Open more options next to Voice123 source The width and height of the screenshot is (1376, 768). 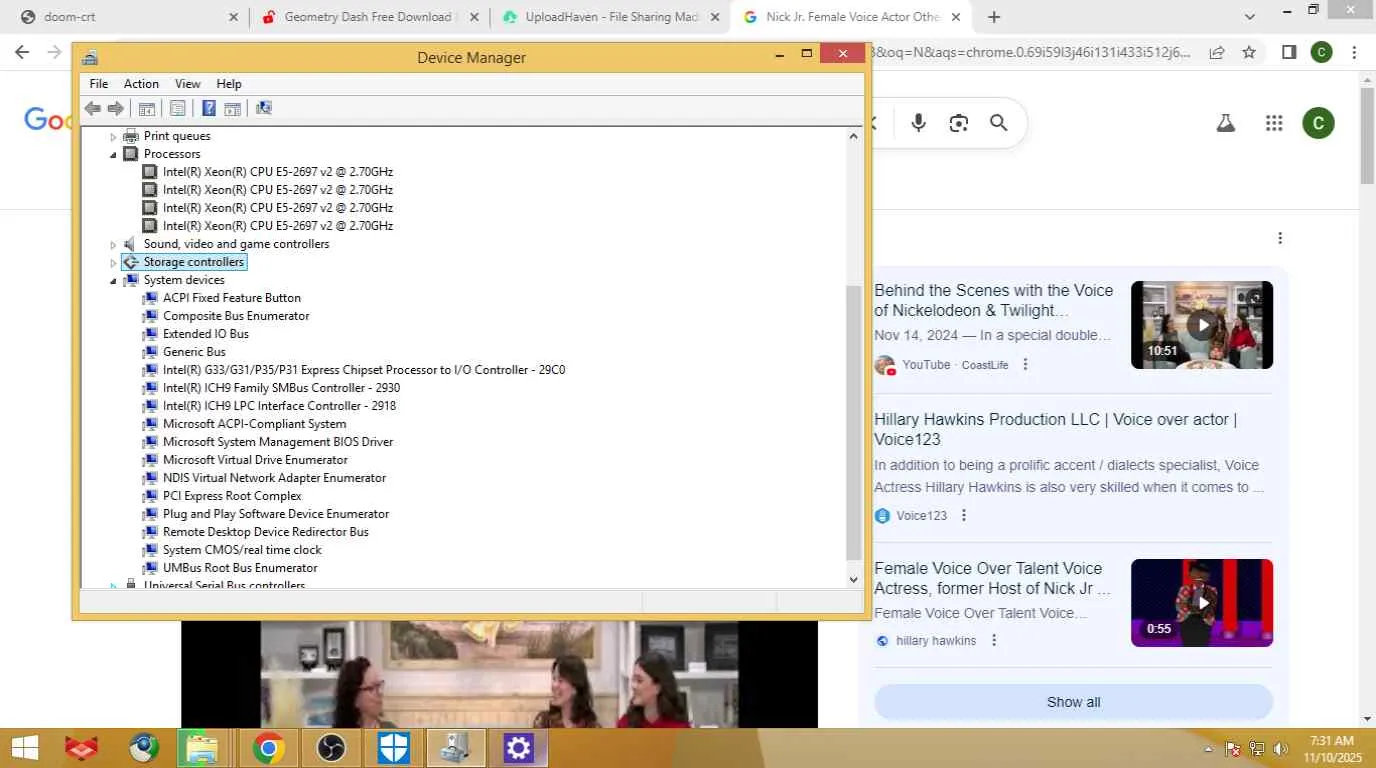[964, 516]
